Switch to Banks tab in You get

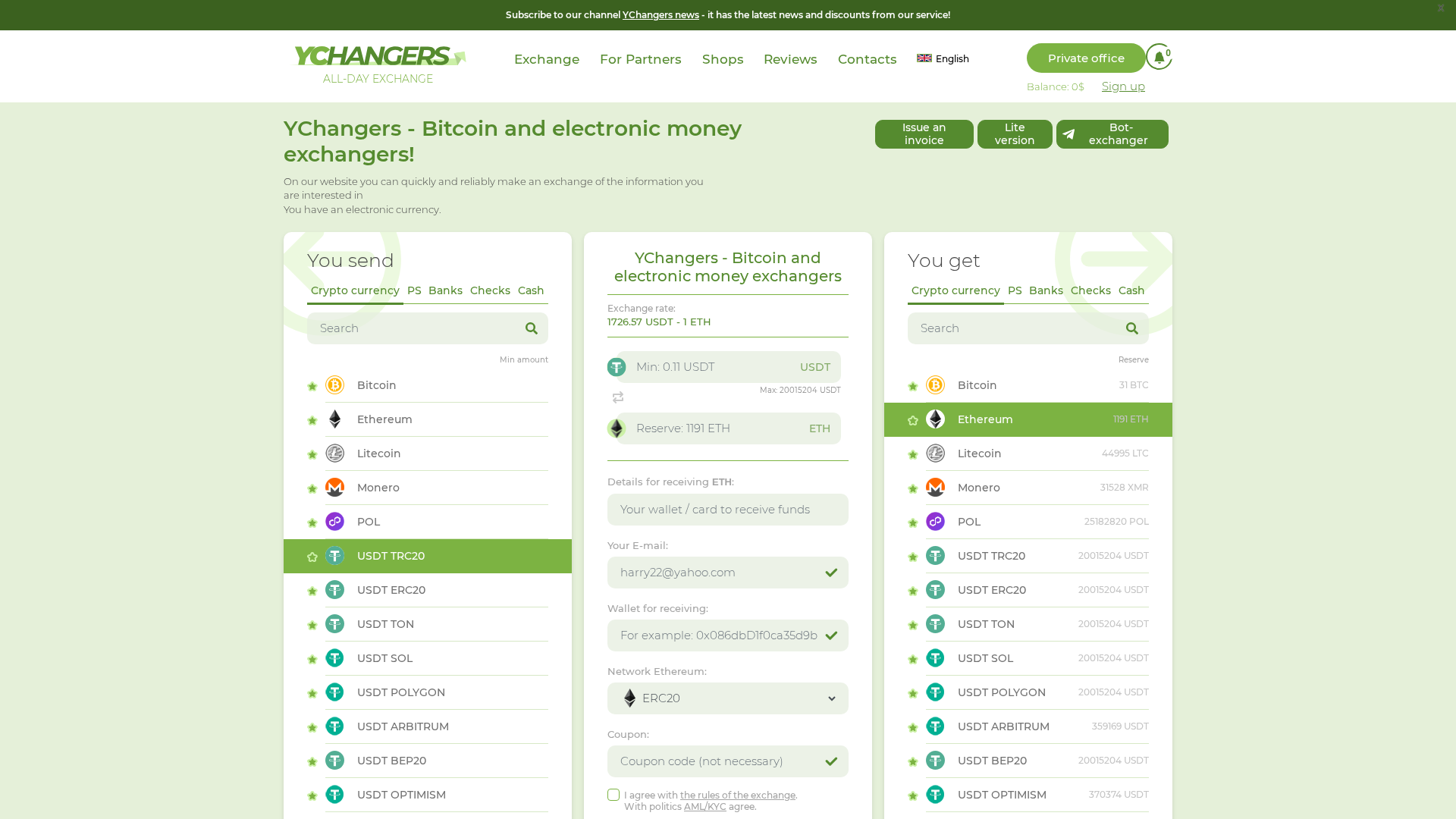tap(1046, 291)
